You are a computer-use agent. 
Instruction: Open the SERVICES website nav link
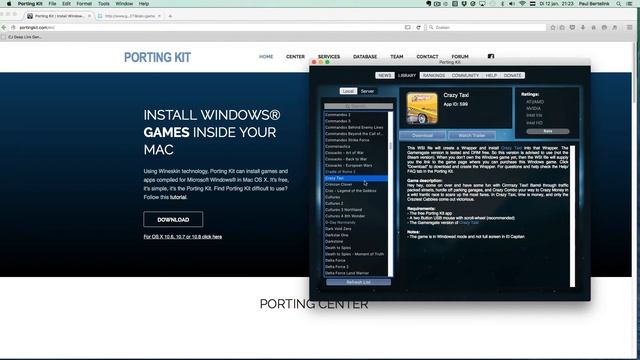coord(329,57)
